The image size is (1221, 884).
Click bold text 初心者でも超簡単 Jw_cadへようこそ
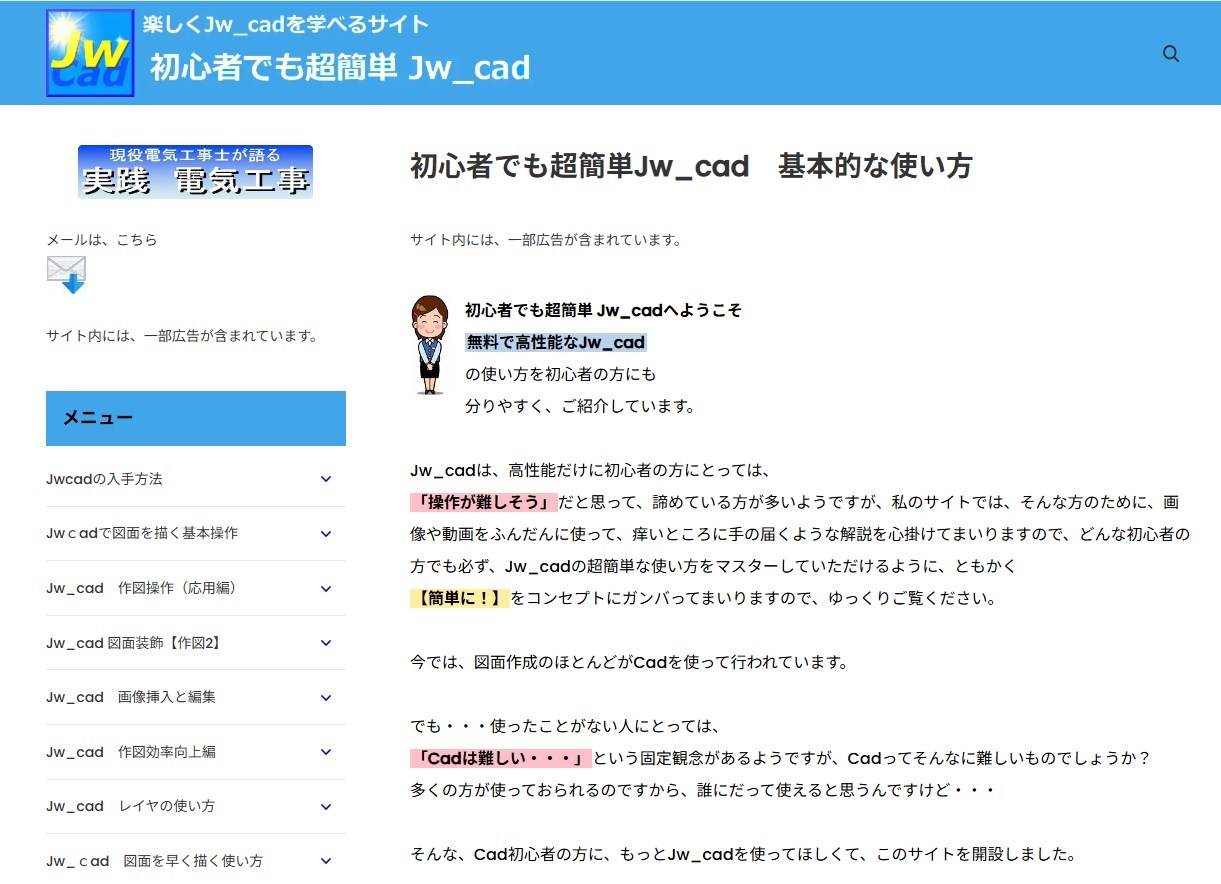coord(604,310)
